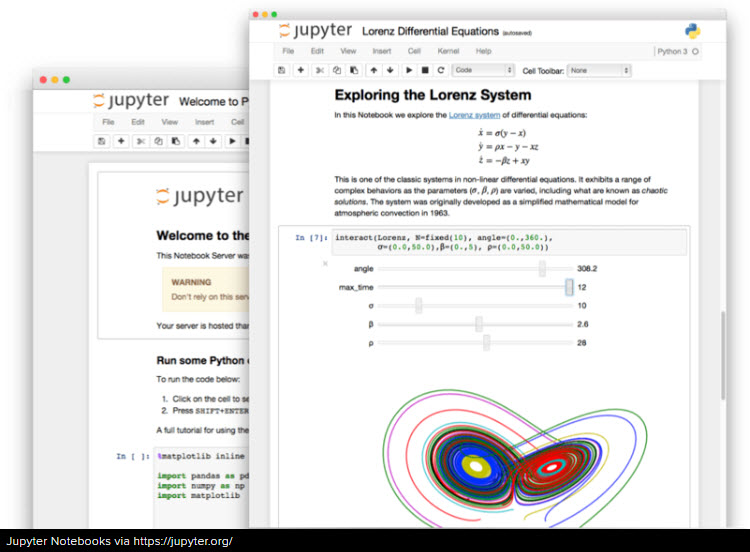Paste cells in the Welcome notebook toolbar
The height and width of the screenshot is (552, 750).
(x=176, y=141)
